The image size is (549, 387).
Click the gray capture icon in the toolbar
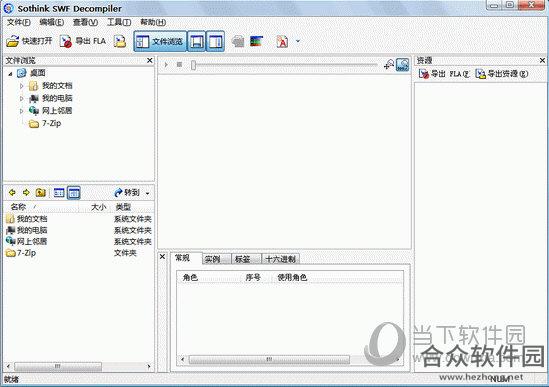click(x=238, y=41)
